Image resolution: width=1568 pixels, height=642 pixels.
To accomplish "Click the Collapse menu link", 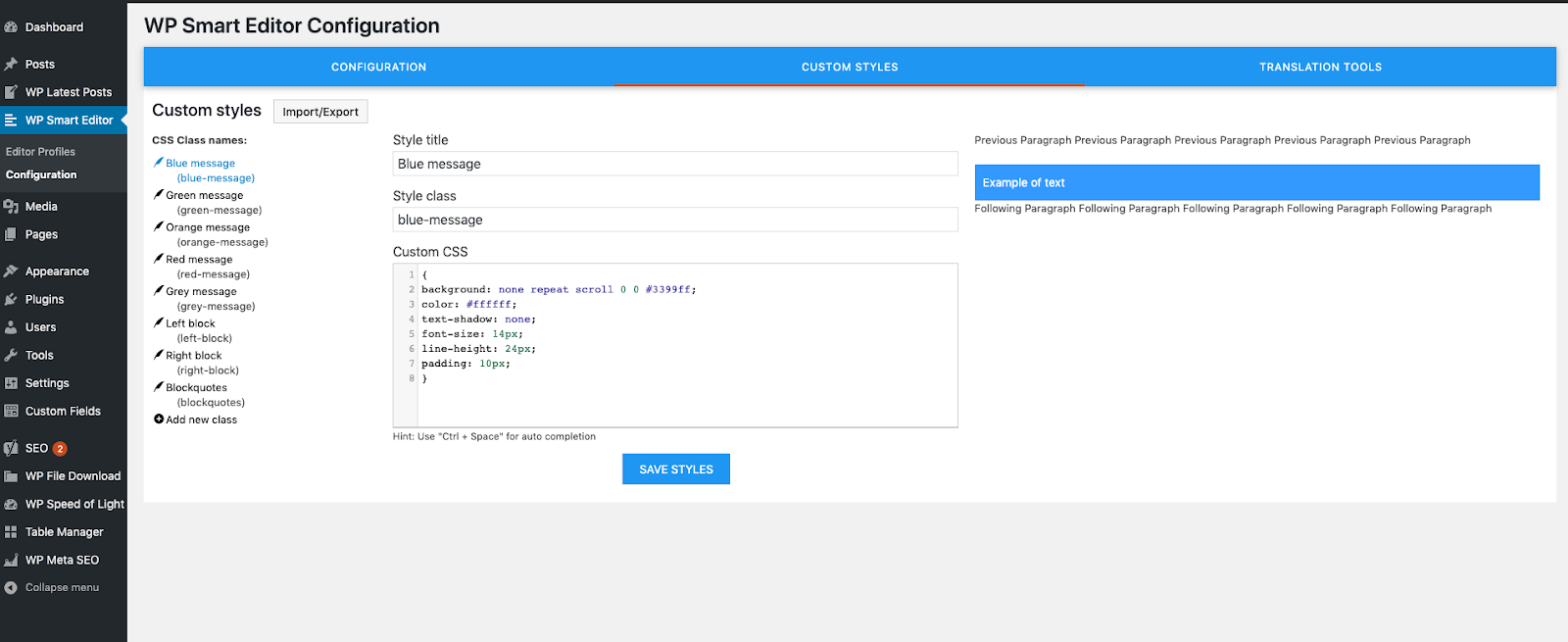I will click(x=62, y=588).
